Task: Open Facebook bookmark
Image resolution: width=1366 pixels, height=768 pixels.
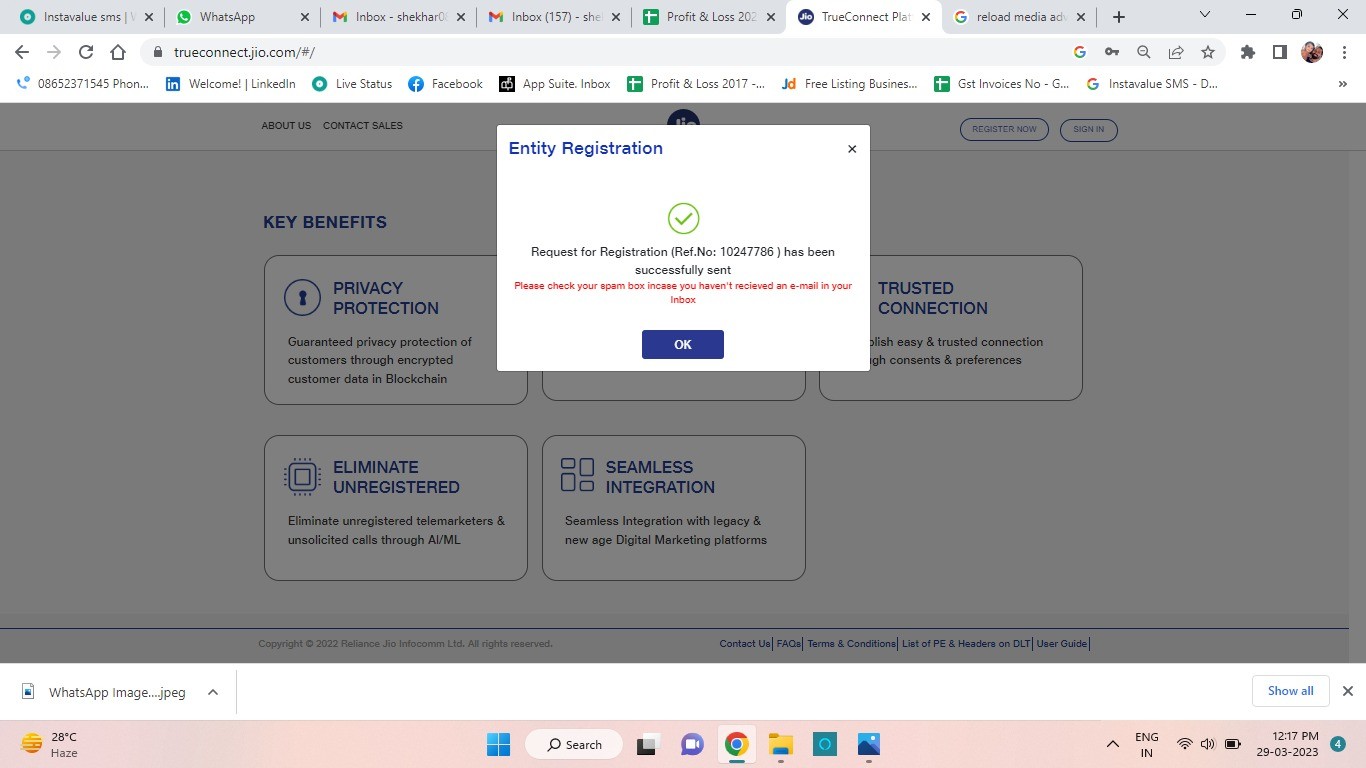Action: 445,84
